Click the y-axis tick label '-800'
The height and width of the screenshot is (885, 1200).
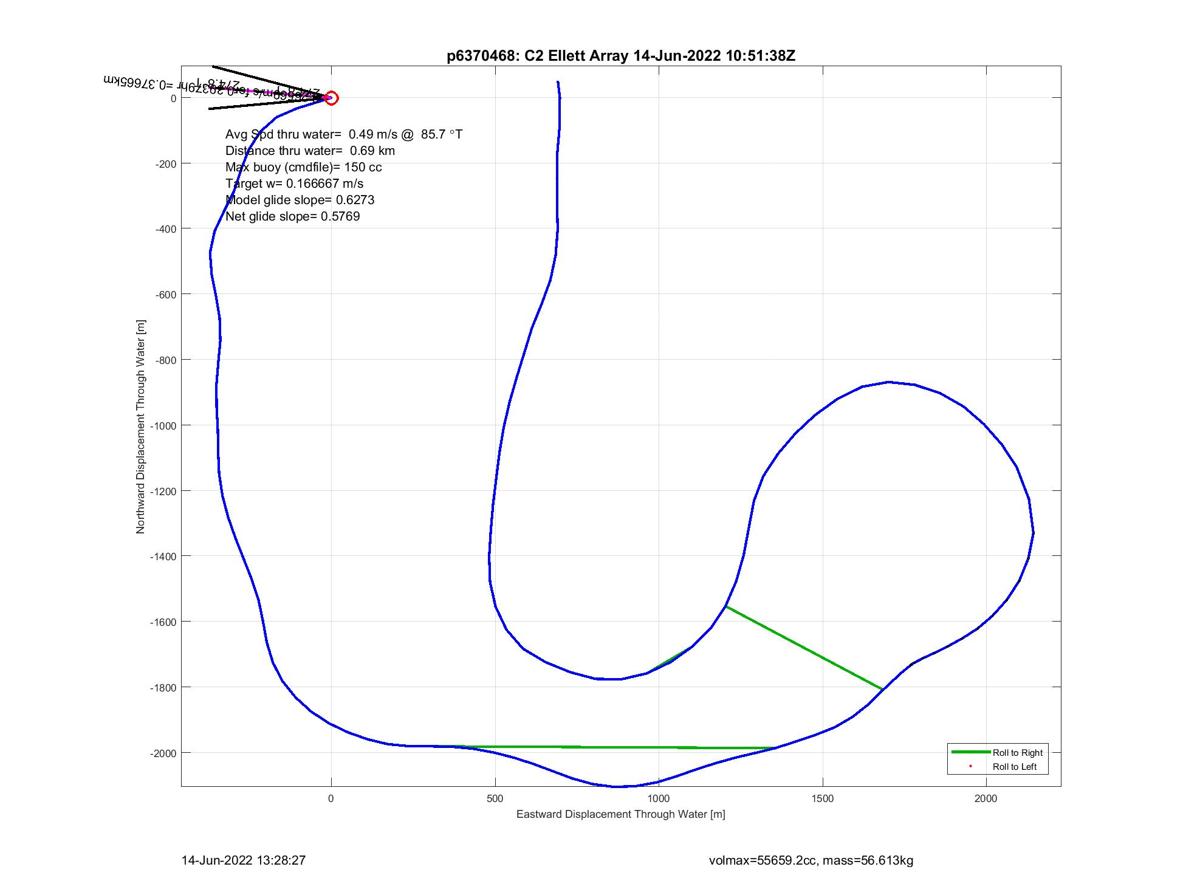(164, 360)
